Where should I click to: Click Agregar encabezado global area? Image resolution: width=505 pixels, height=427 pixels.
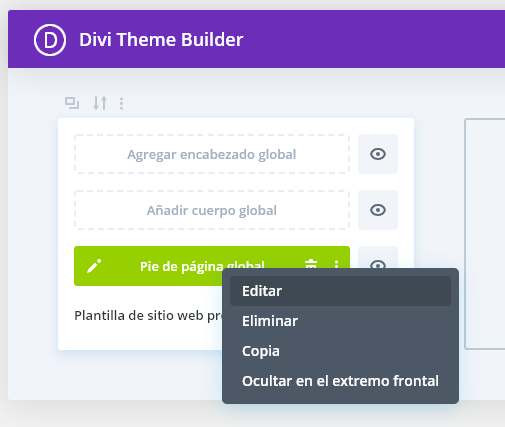pyautogui.click(x=212, y=154)
